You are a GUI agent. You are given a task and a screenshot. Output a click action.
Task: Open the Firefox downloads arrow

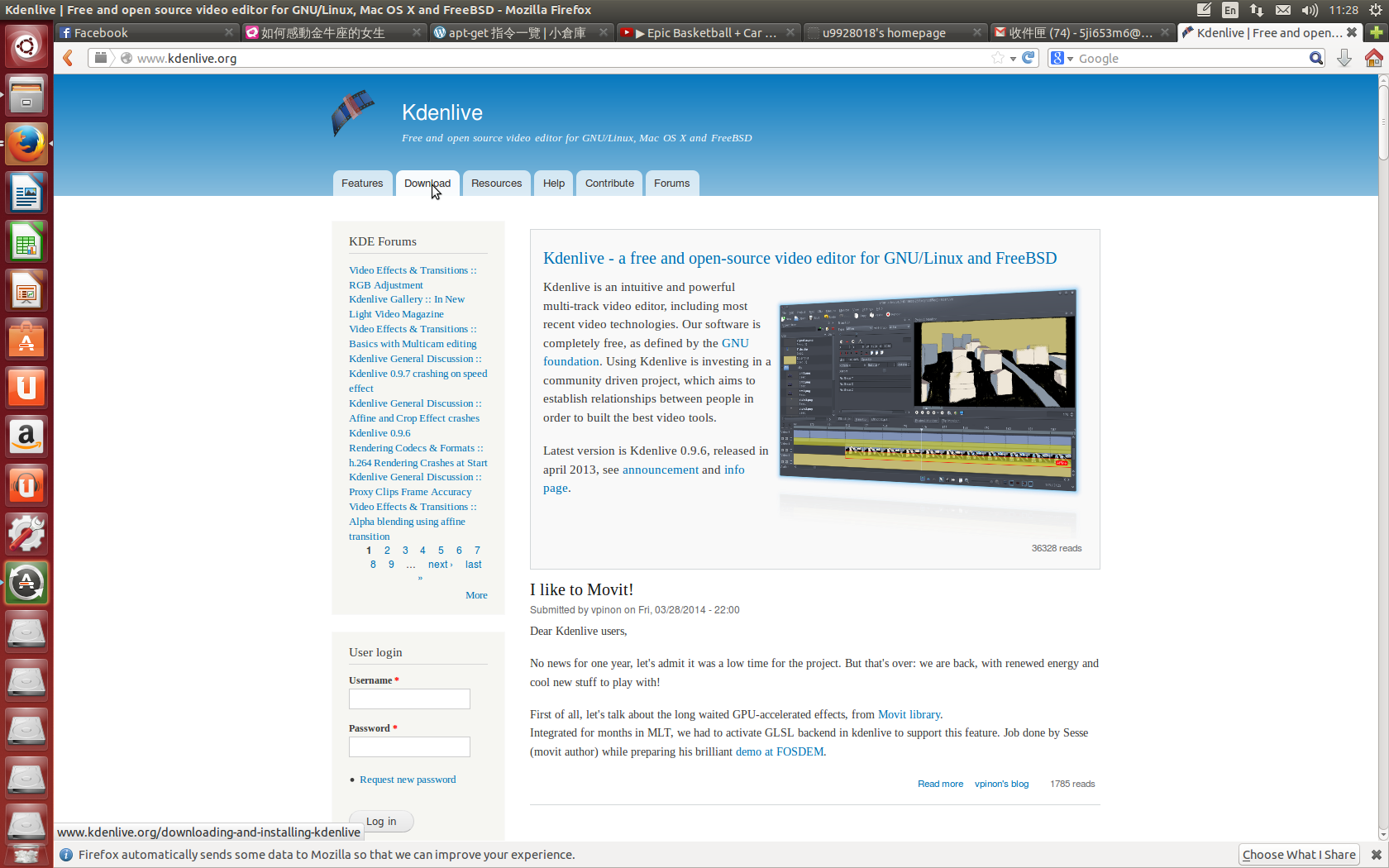pos(1344,58)
